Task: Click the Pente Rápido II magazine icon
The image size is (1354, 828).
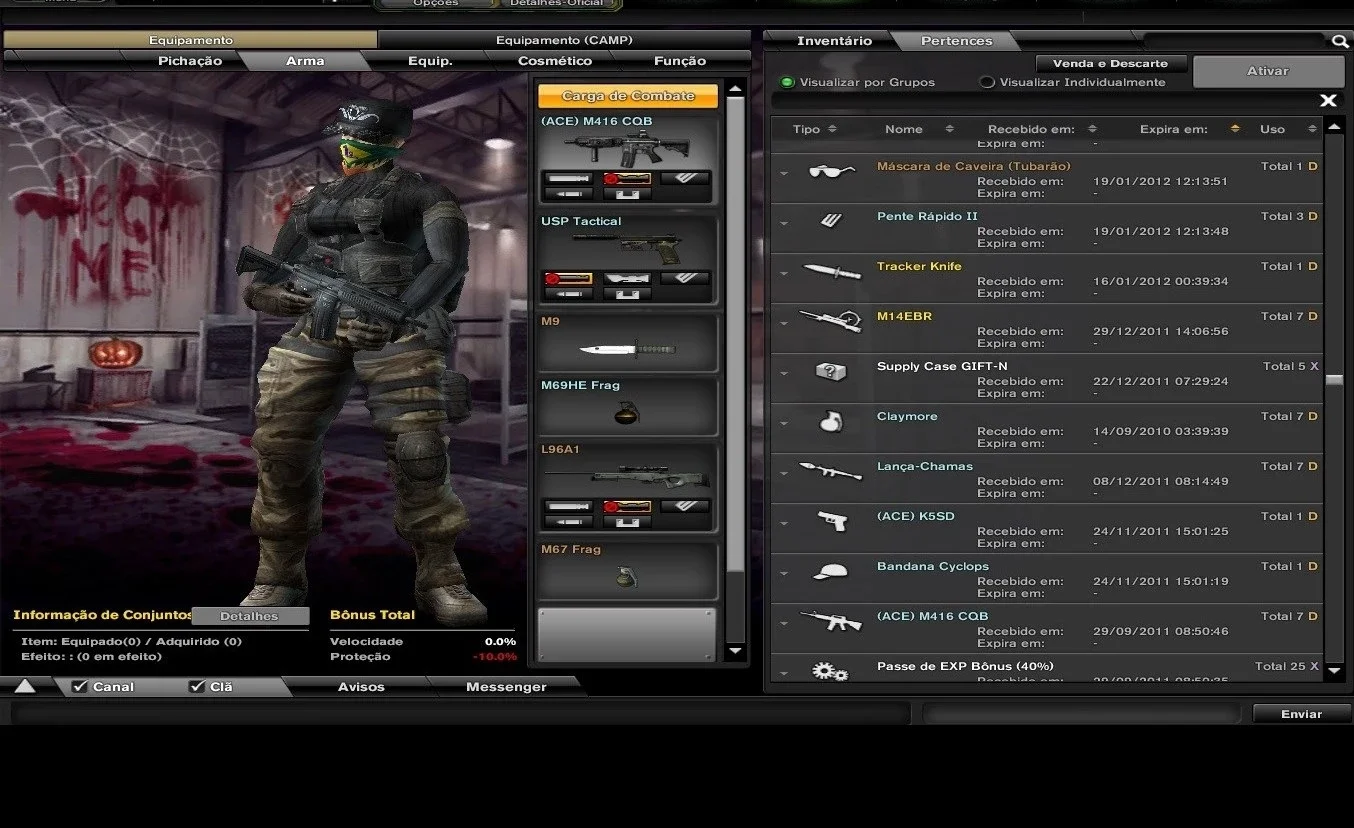Action: click(831, 221)
